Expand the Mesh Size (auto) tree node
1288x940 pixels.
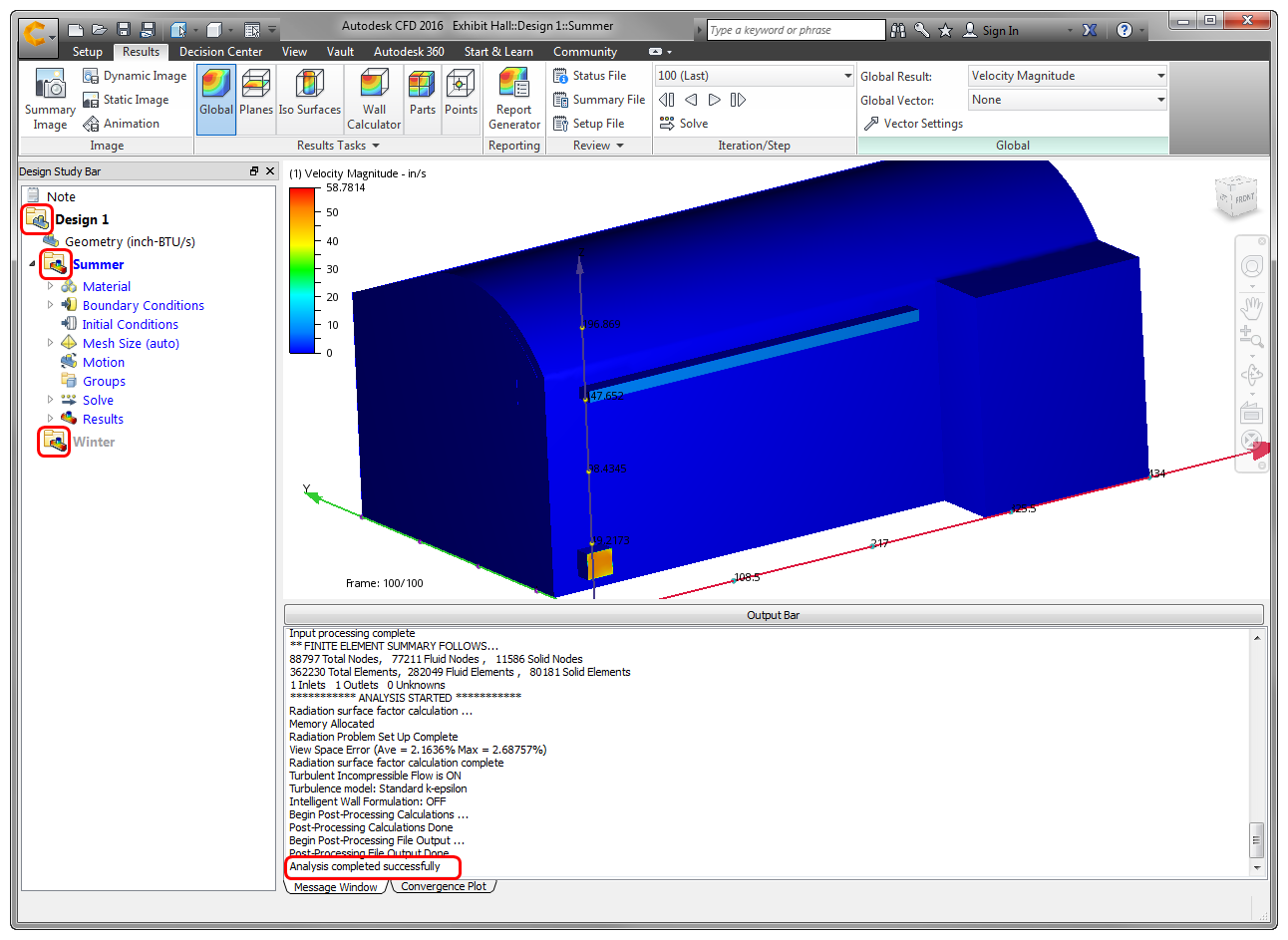(x=51, y=343)
